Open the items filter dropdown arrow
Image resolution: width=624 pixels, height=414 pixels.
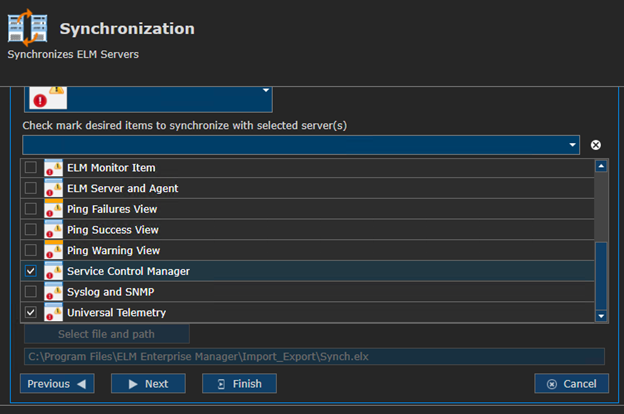coord(572,145)
